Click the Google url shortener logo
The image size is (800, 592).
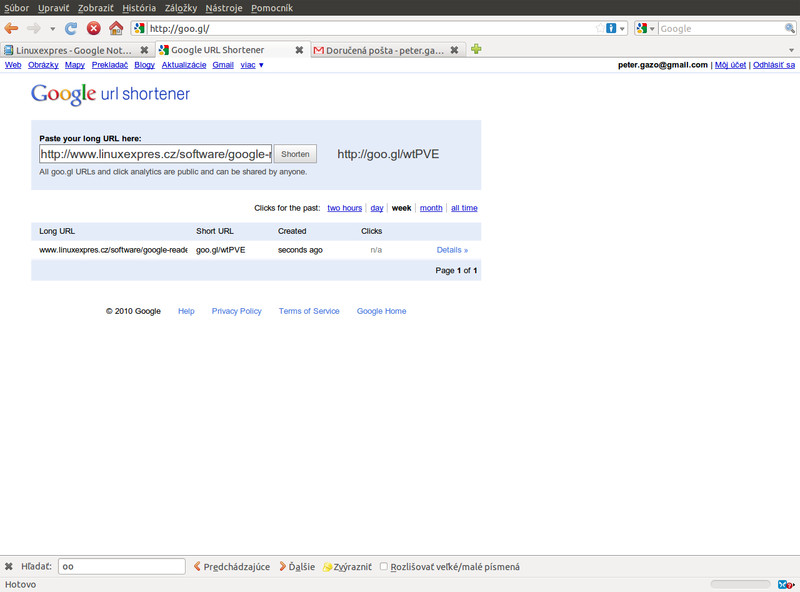point(110,94)
